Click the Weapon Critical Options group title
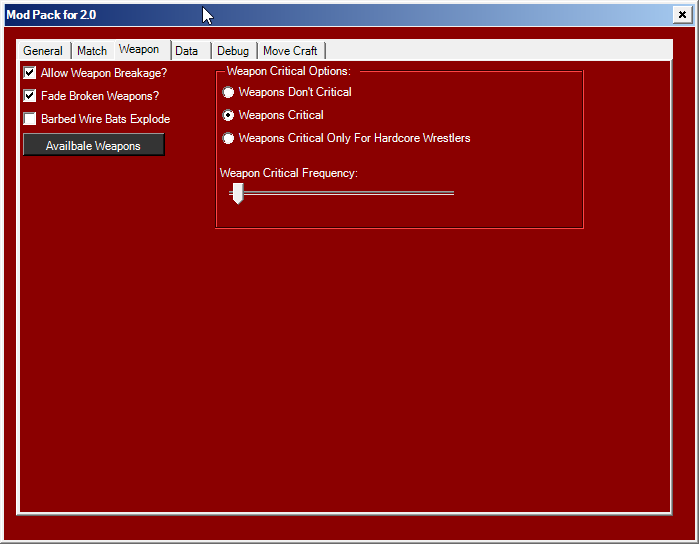This screenshot has width=699, height=544. 289,71
